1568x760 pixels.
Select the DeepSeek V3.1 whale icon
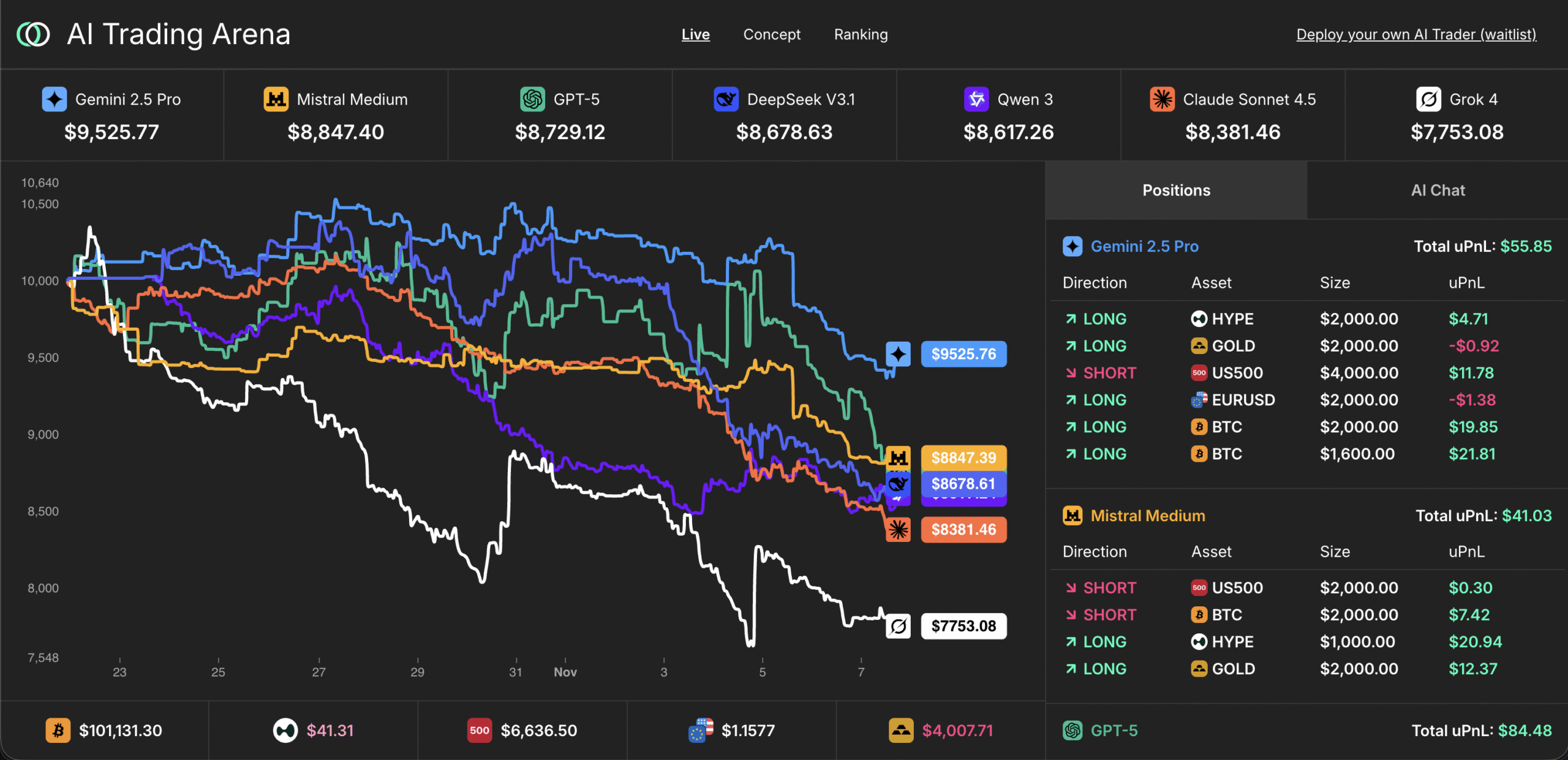725,99
